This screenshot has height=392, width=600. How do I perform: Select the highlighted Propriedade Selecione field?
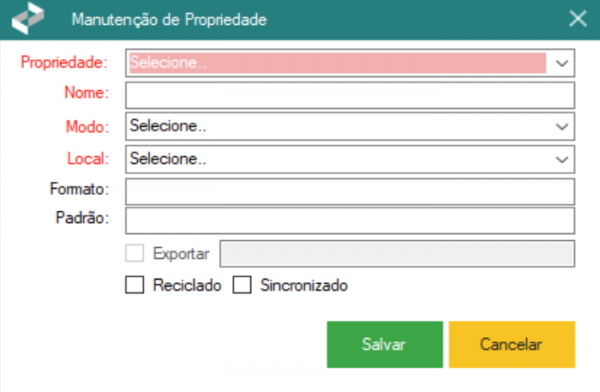[338, 63]
